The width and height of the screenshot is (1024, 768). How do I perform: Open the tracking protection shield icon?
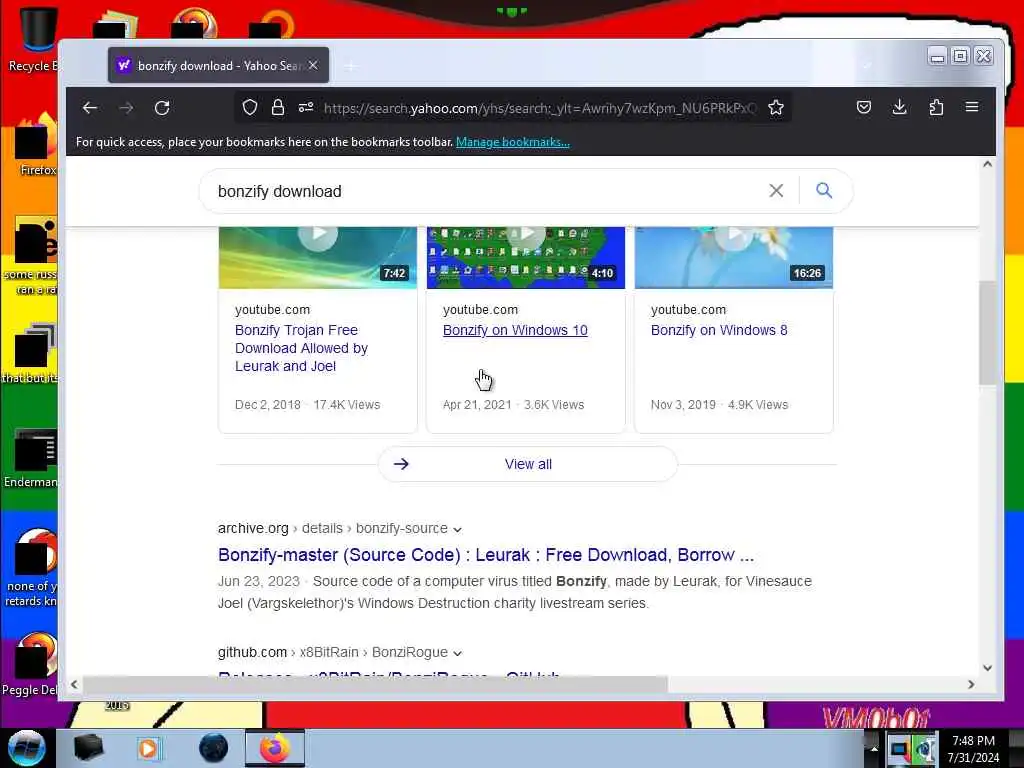click(249, 108)
